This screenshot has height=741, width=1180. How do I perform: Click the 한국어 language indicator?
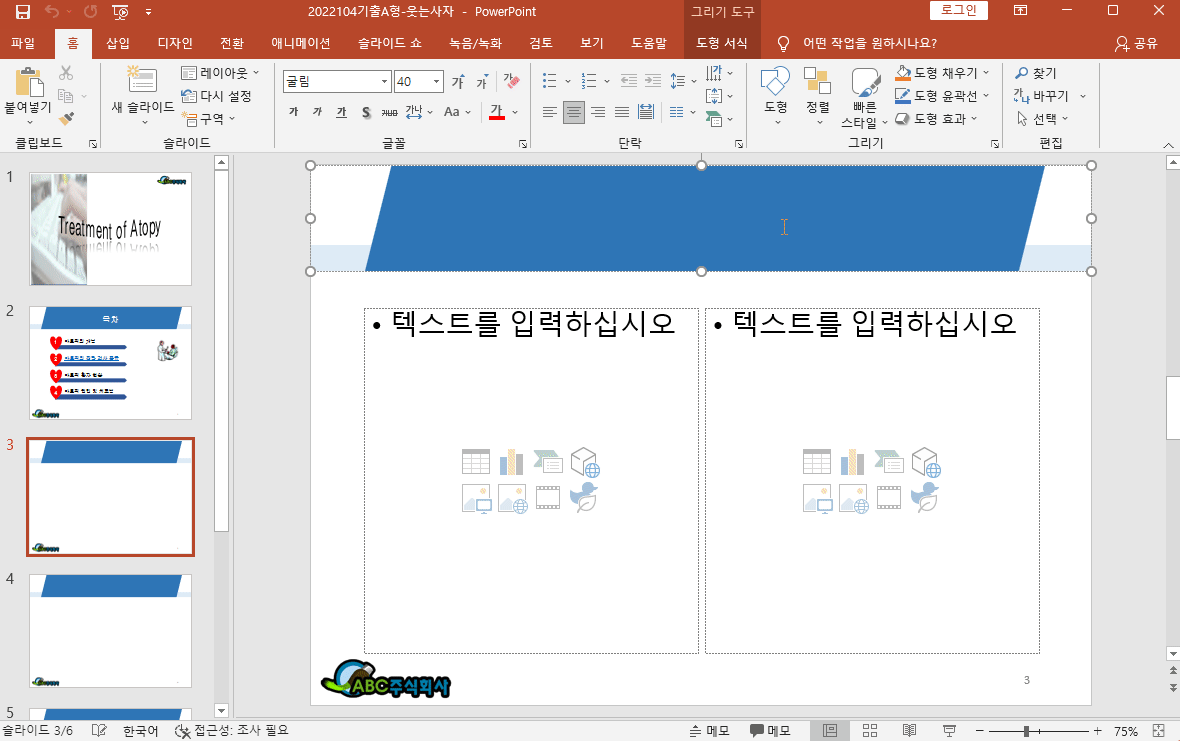point(141,730)
